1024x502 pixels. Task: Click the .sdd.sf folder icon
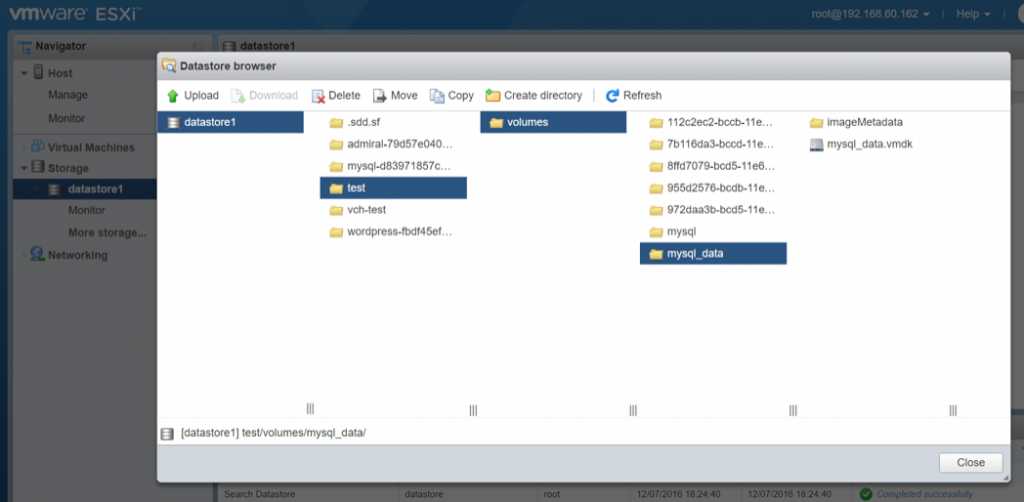[336, 123]
